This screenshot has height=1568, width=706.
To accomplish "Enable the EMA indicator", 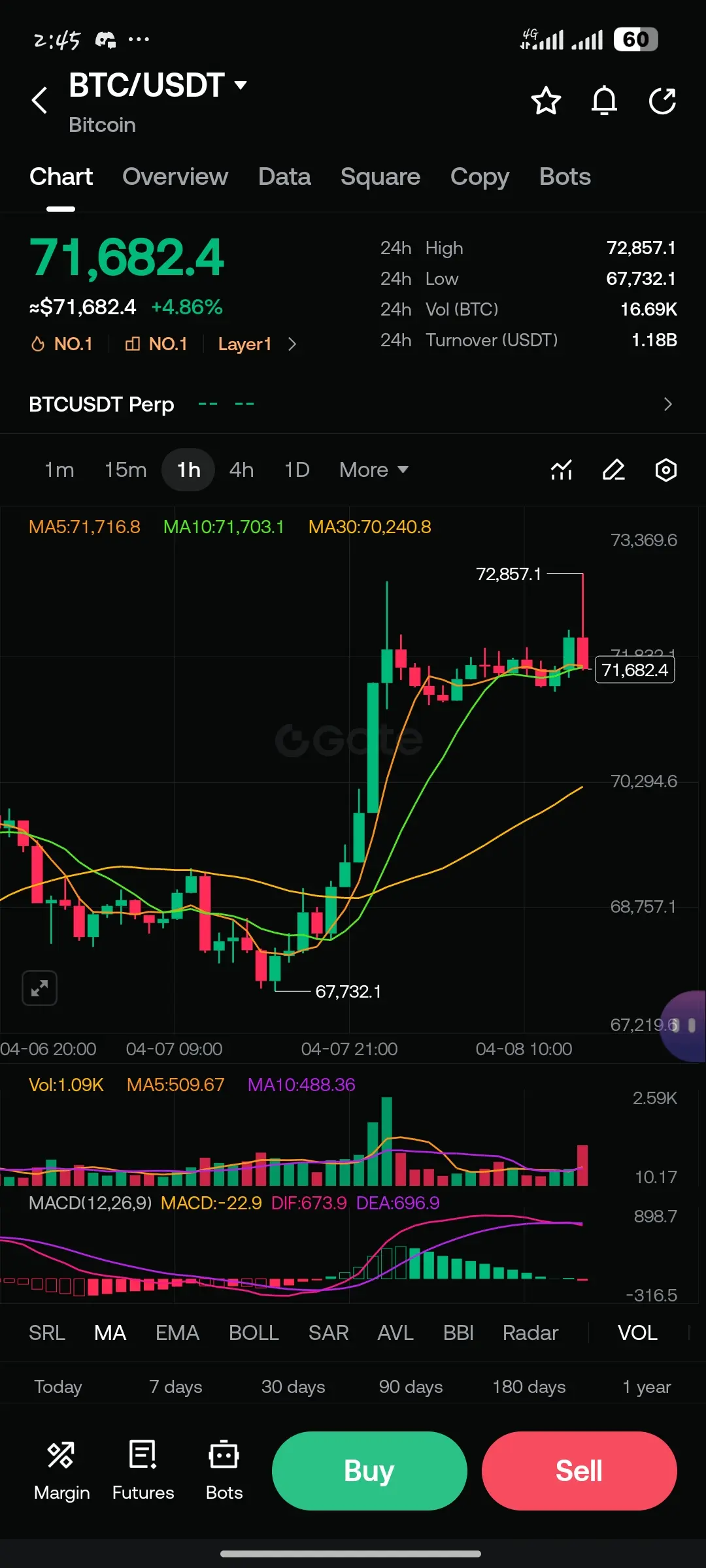I will [x=177, y=1333].
